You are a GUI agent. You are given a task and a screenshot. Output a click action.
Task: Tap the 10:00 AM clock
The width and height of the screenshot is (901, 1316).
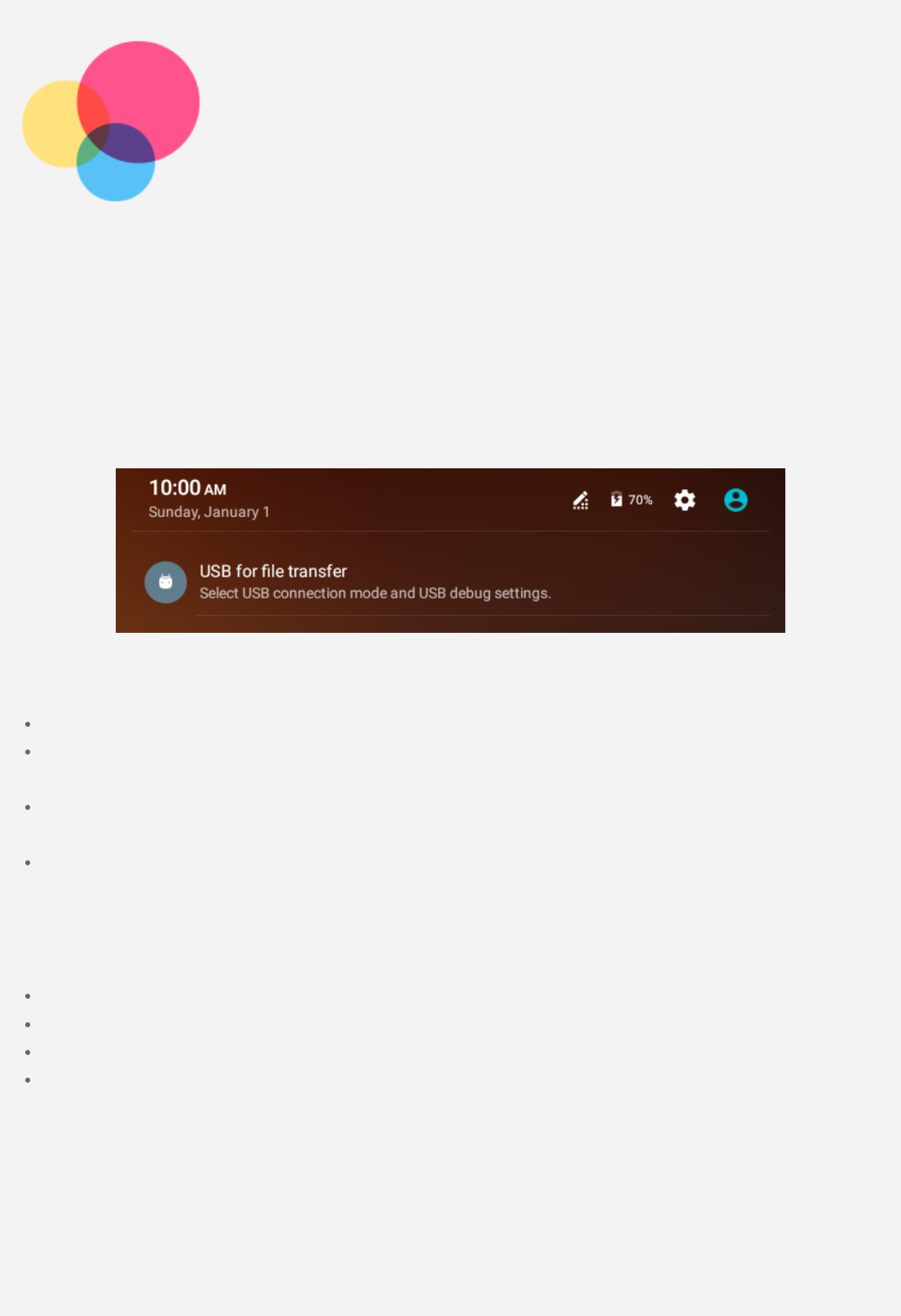(187, 488)
